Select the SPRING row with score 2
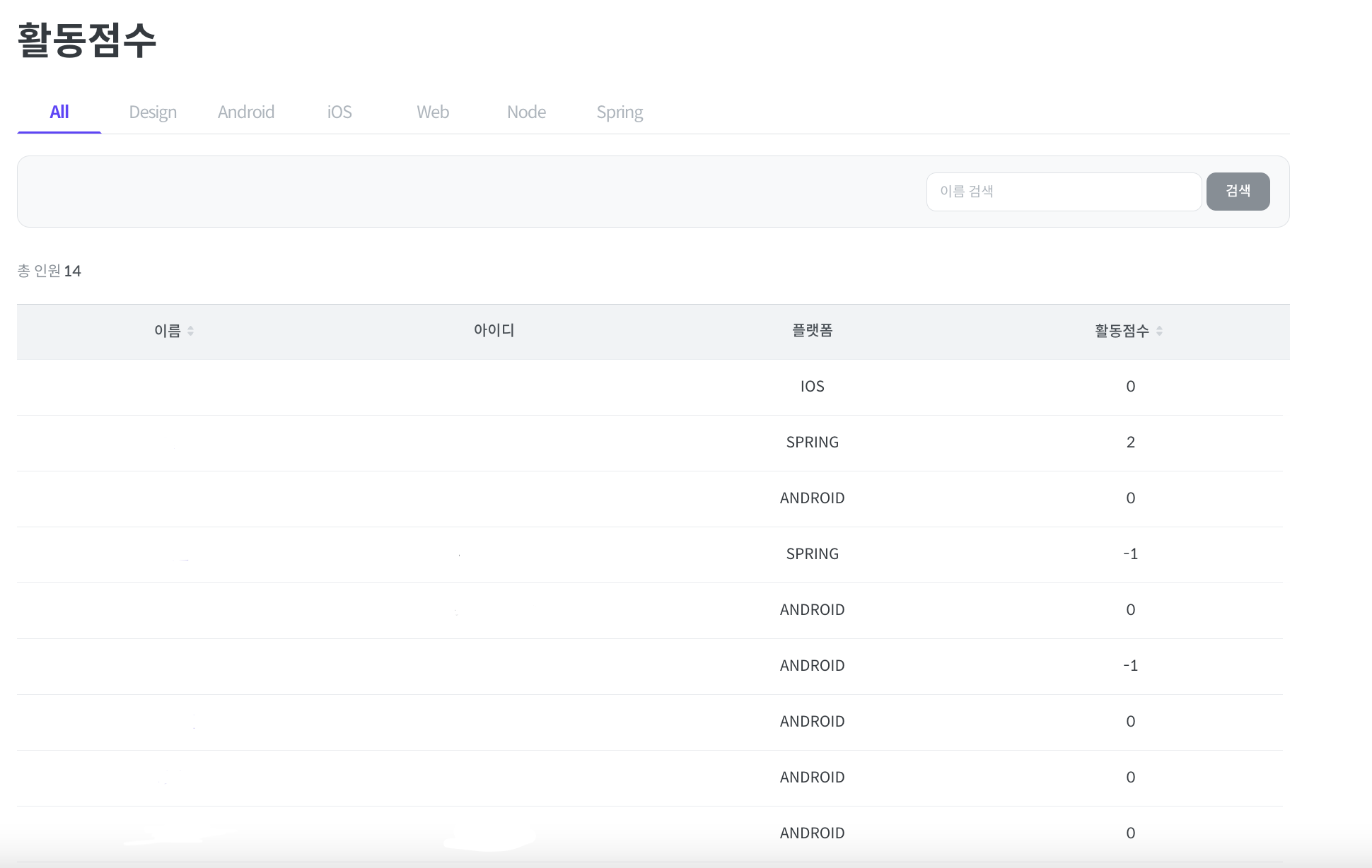This screenshot has height=868, width=1372. tap(812, 442)
